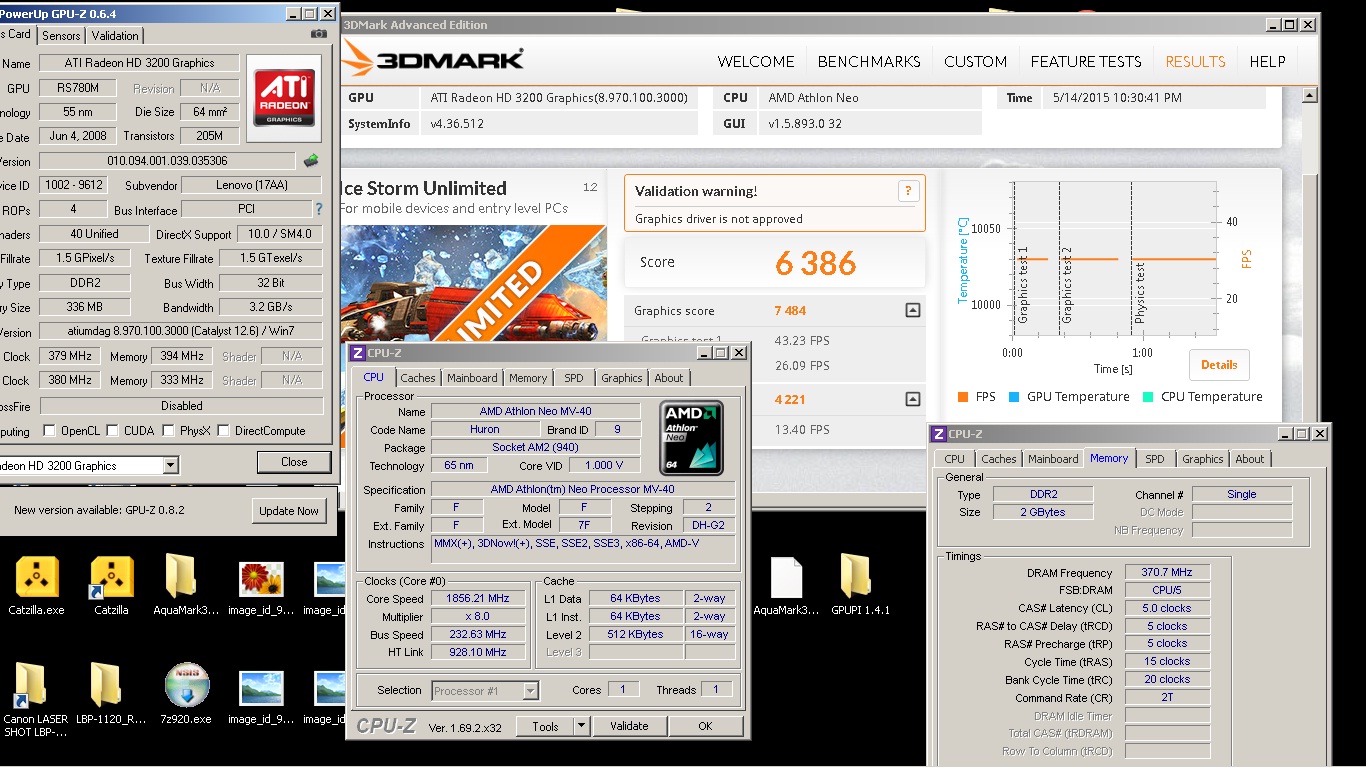Open the Tools dropdown arrow in CPU-Z
Viewport: 1366px width, 768px height.
(x=581, y=726)
